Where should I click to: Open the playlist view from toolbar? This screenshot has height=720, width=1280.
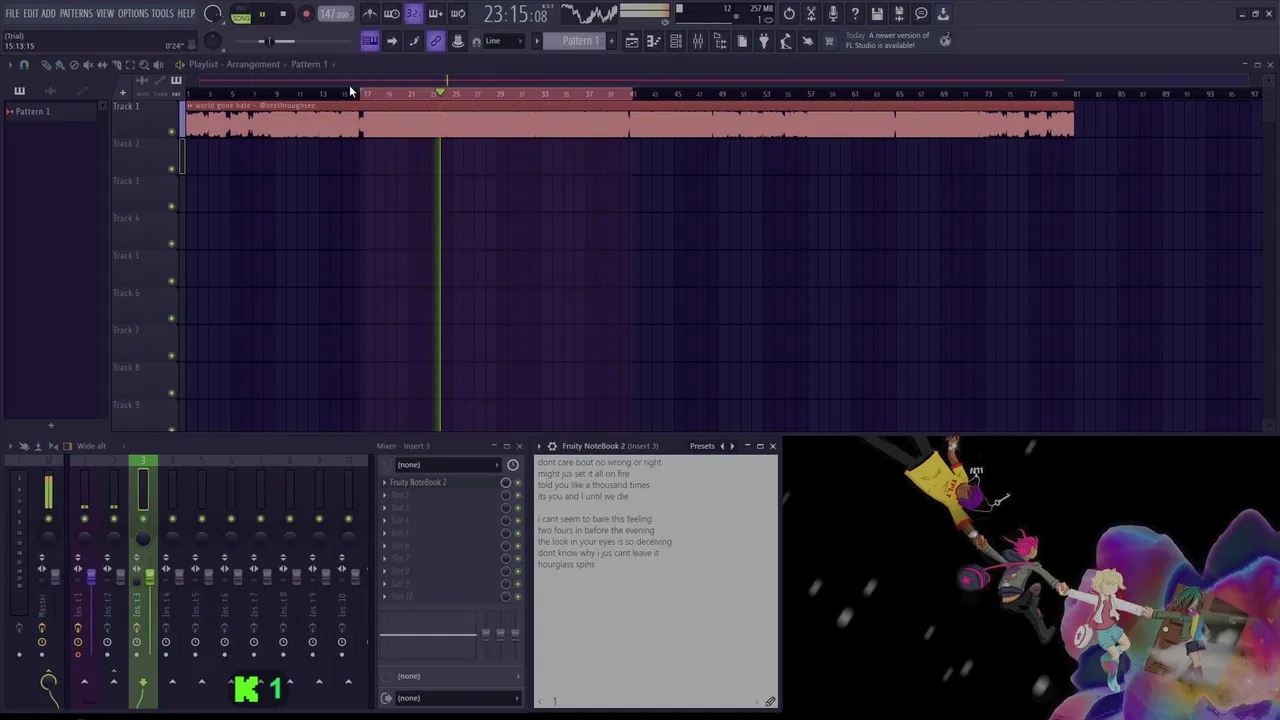632,41
